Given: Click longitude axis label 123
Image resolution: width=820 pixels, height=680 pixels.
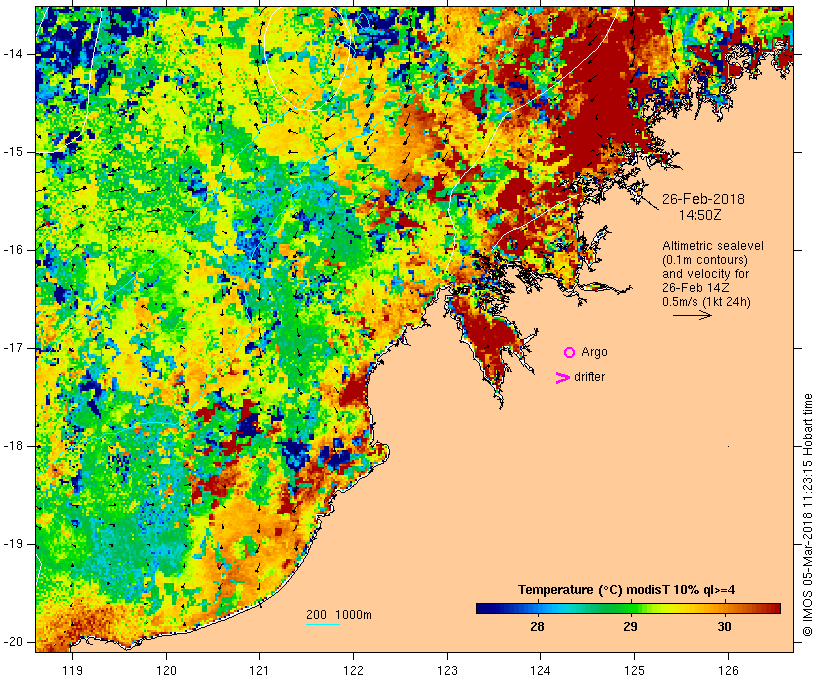Looking at the screenshot, I should 447,670.
